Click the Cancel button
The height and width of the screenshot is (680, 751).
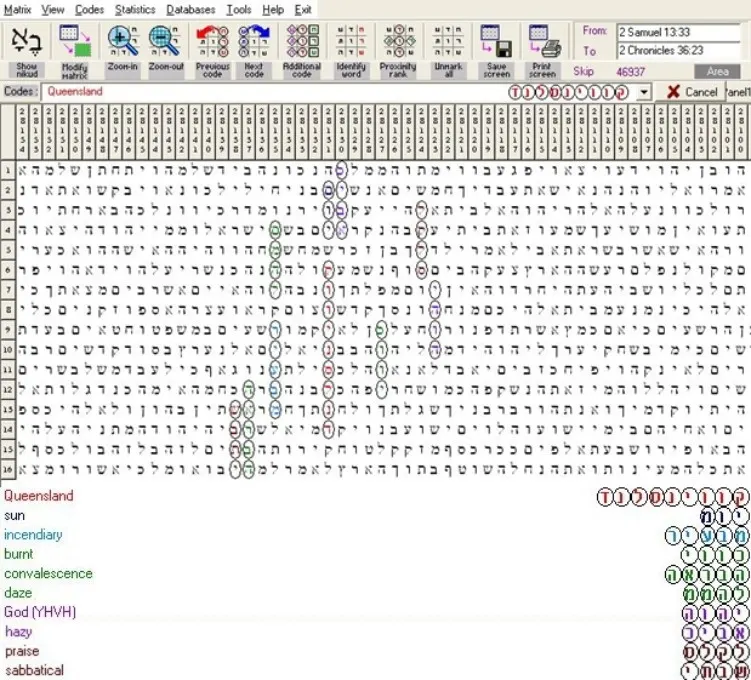tap(691, 91)
